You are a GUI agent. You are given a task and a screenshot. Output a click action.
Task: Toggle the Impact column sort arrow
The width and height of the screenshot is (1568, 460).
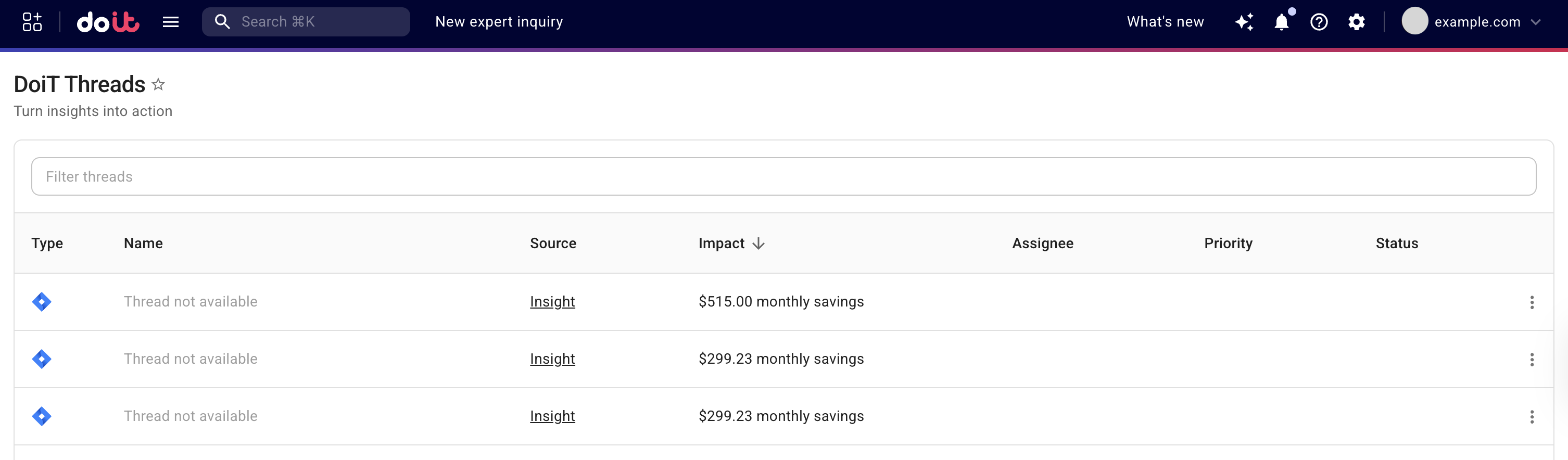[758, 244]
